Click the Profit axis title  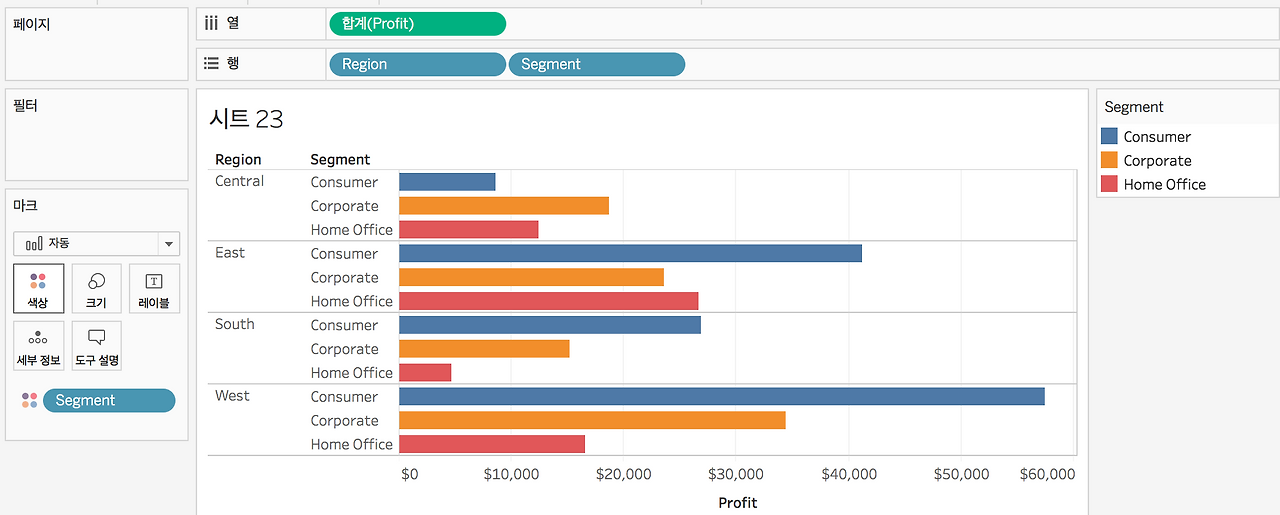(x=738, y=502)
